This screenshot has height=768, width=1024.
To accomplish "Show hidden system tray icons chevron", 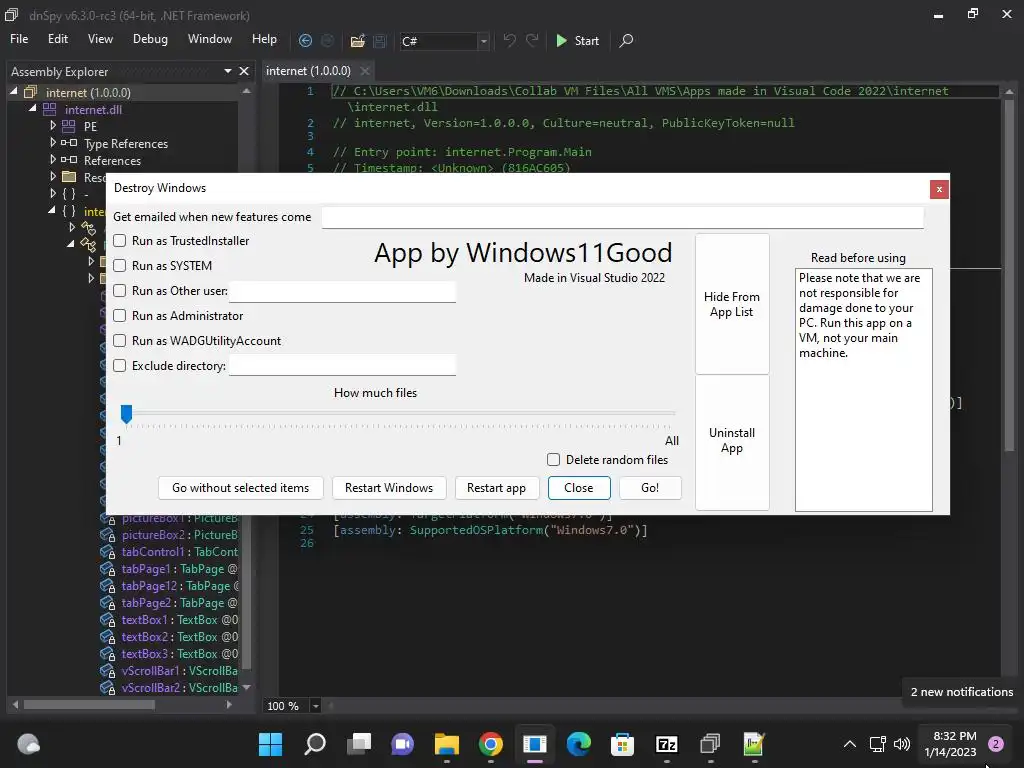I will tap(850, 744).
